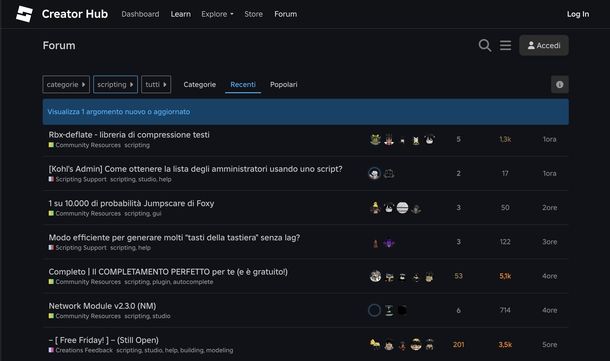Switch to the Popolari tab
This screenshot has width=610, height=361.
click(284, 84)
